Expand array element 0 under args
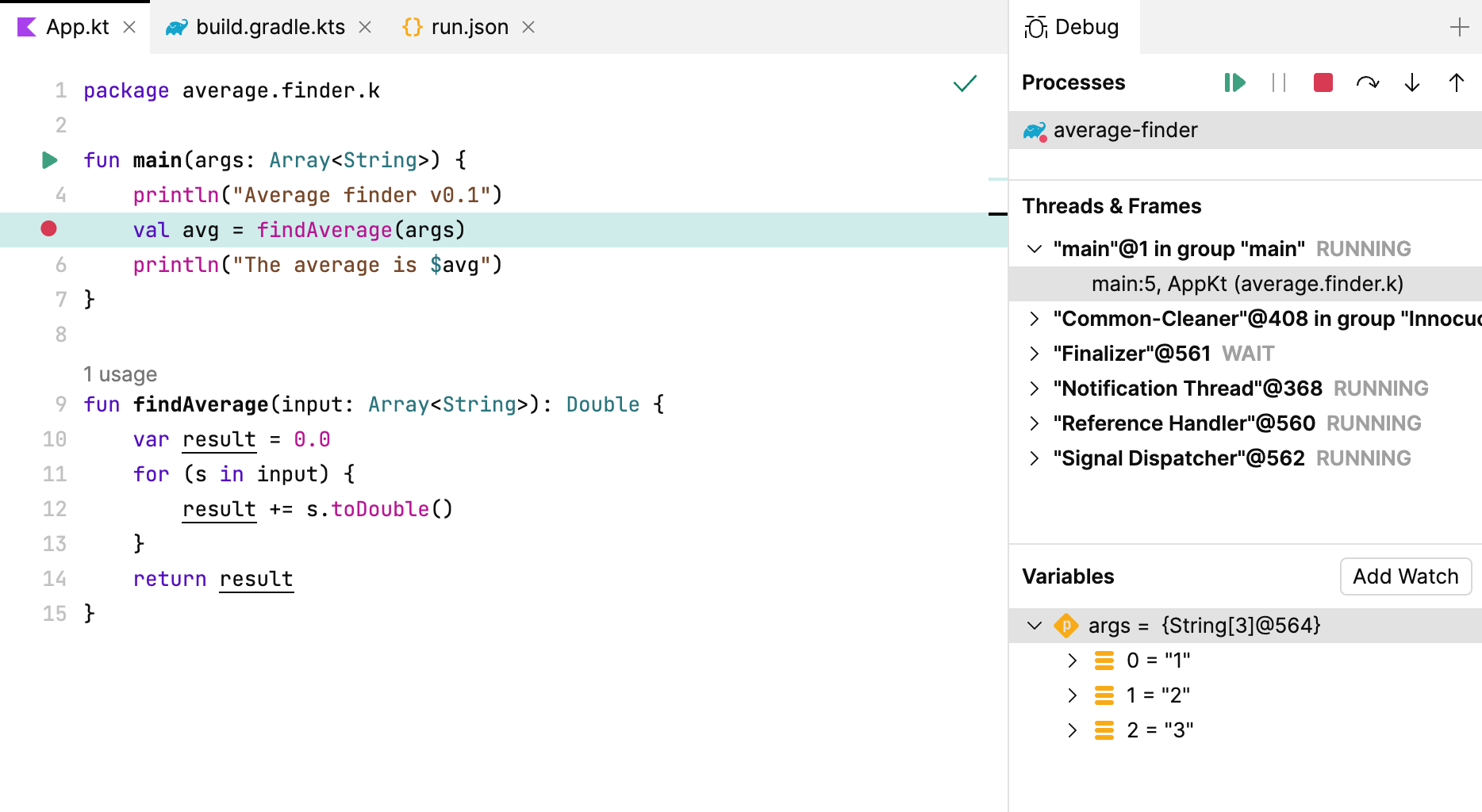The height and width of the screenshot is (812, 1482). [1072, 660]
